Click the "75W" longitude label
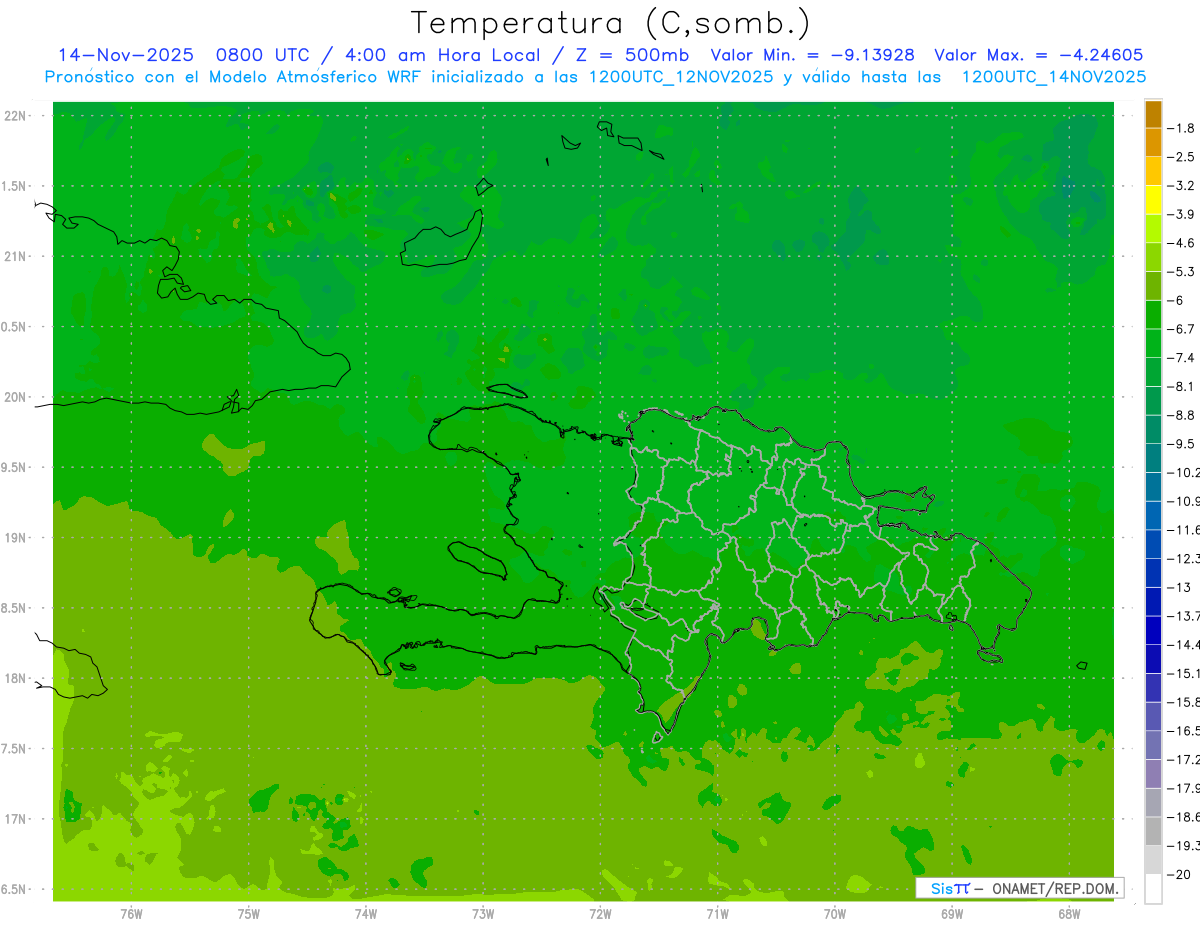Viewport: 1200px width, 927px height. (248, 914)
